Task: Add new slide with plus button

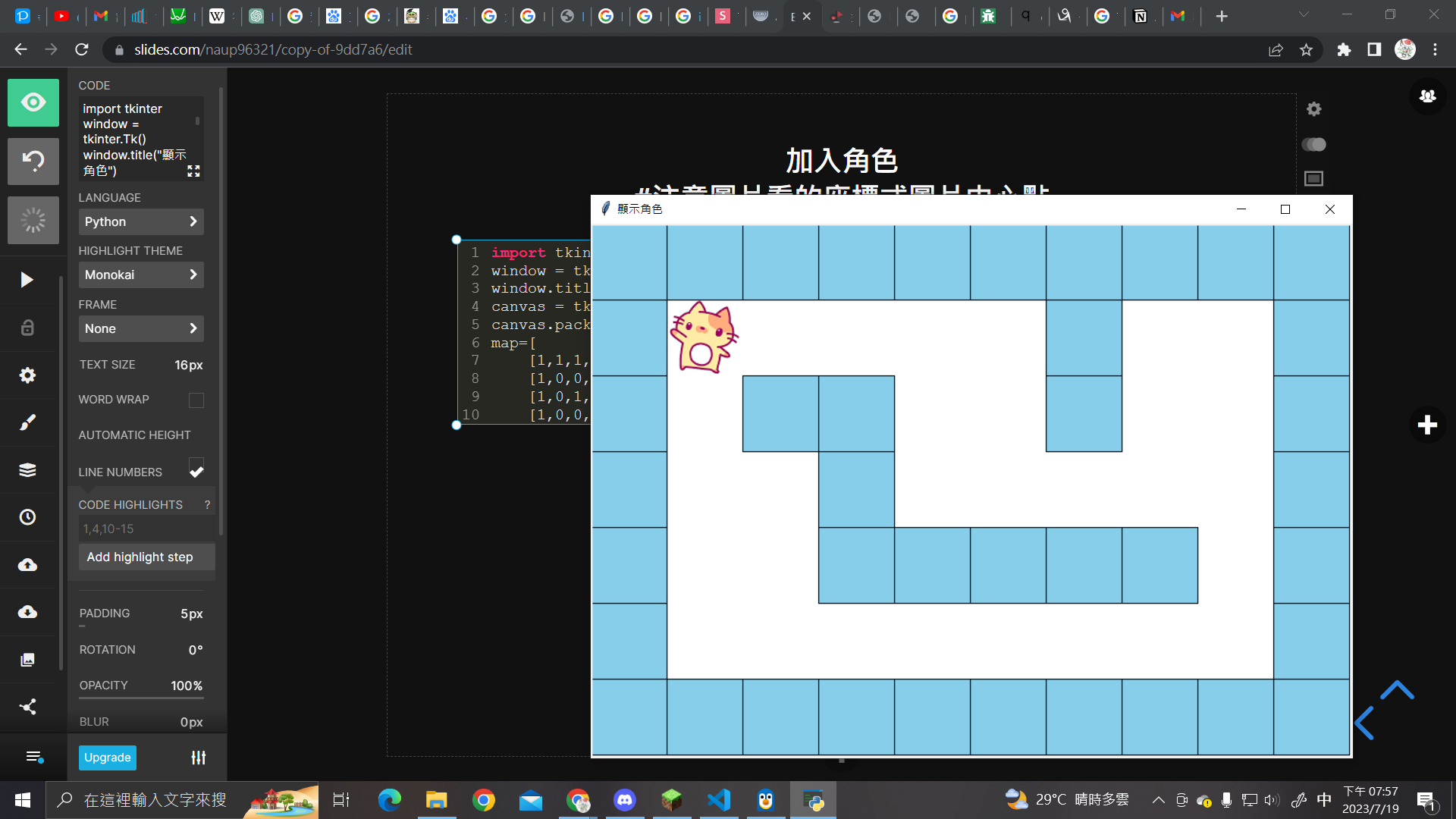Action: point(1427,425)
